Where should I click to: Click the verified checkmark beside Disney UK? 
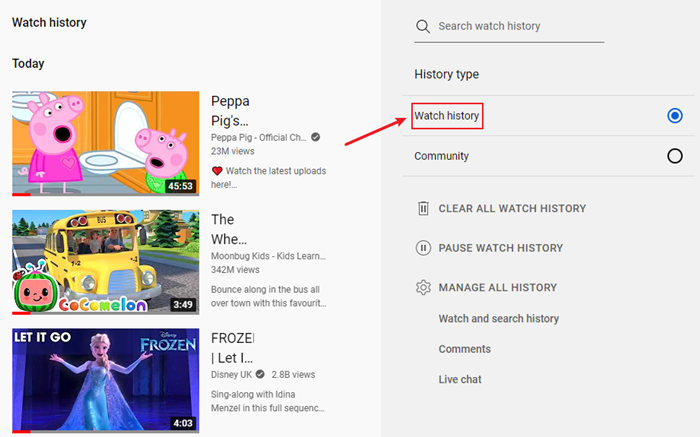pos(260,374)
